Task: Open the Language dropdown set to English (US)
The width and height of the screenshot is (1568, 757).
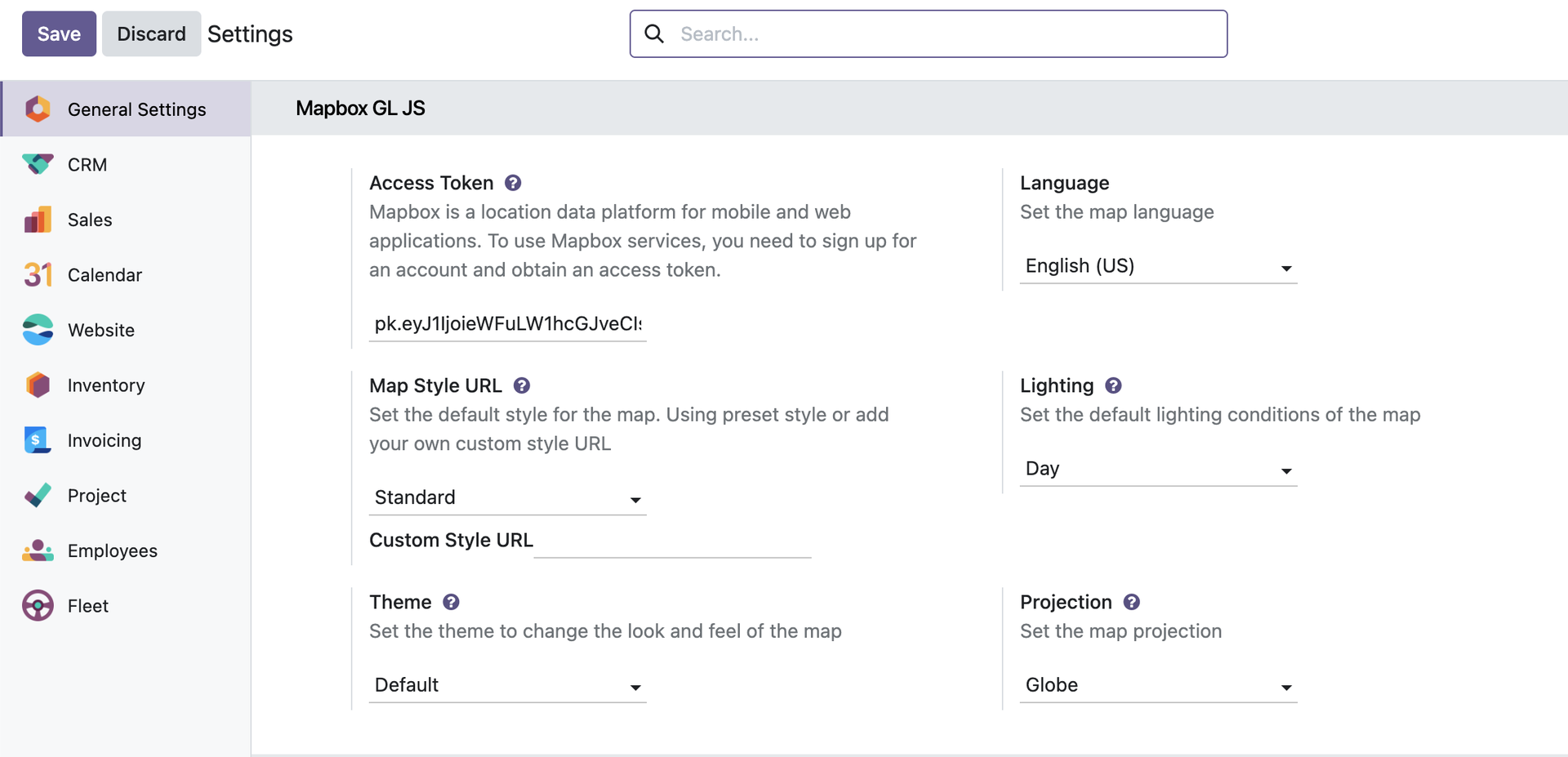Action: pos(1158,266)
